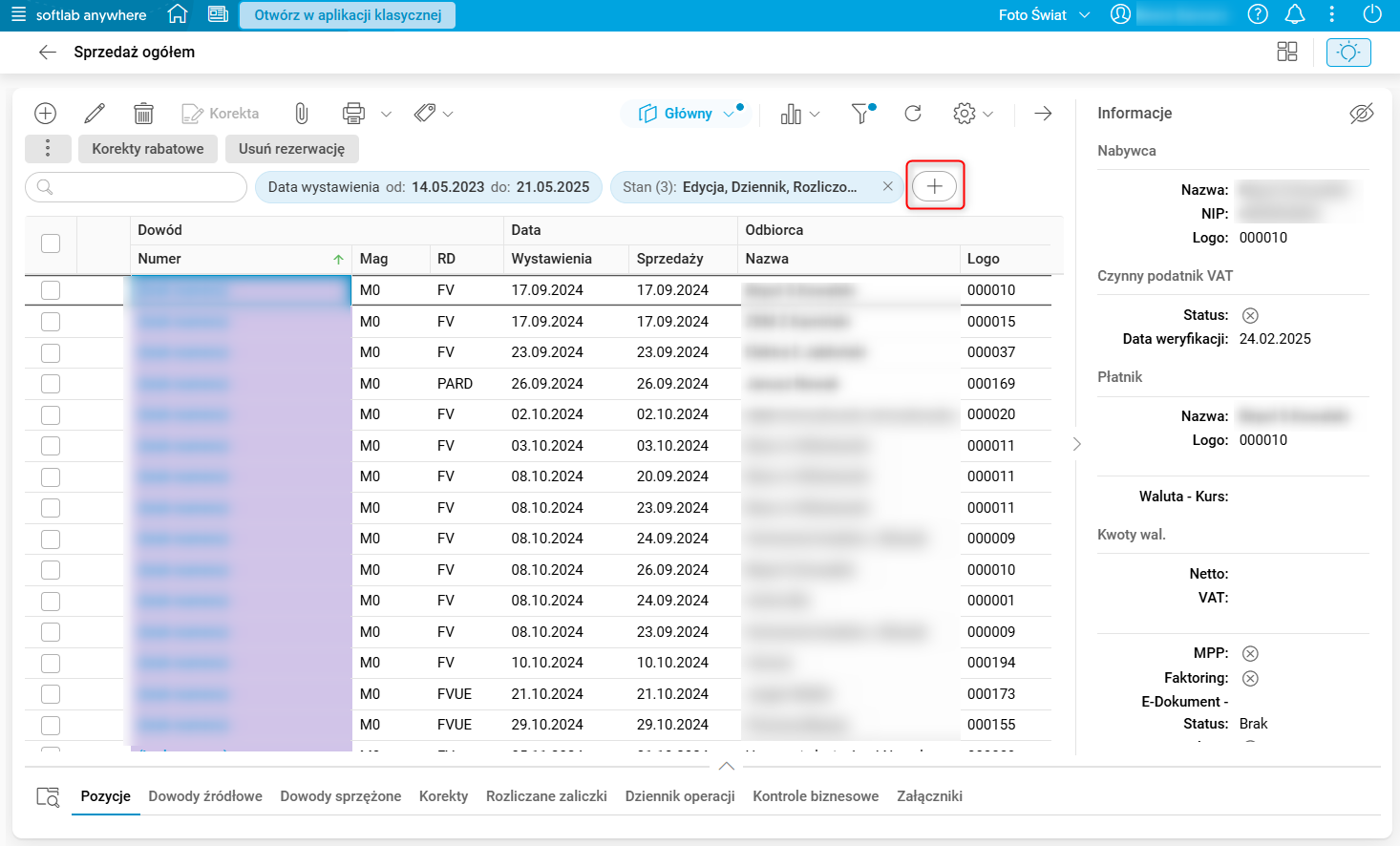Screen dimensions: 1400x846
Task: Open the details search icon at bottom
Action: tap(48, 796)
